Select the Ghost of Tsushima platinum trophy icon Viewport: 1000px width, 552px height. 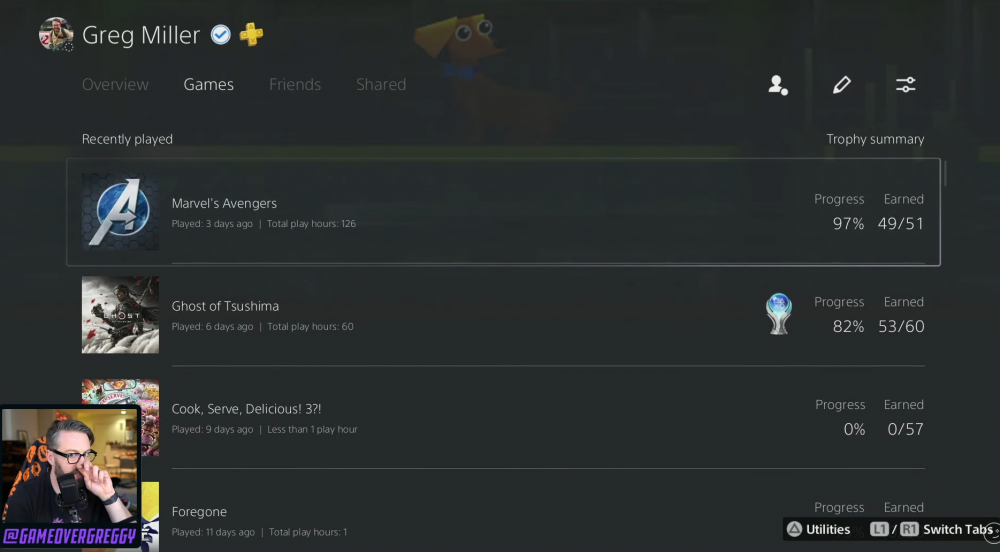point(779,314)
